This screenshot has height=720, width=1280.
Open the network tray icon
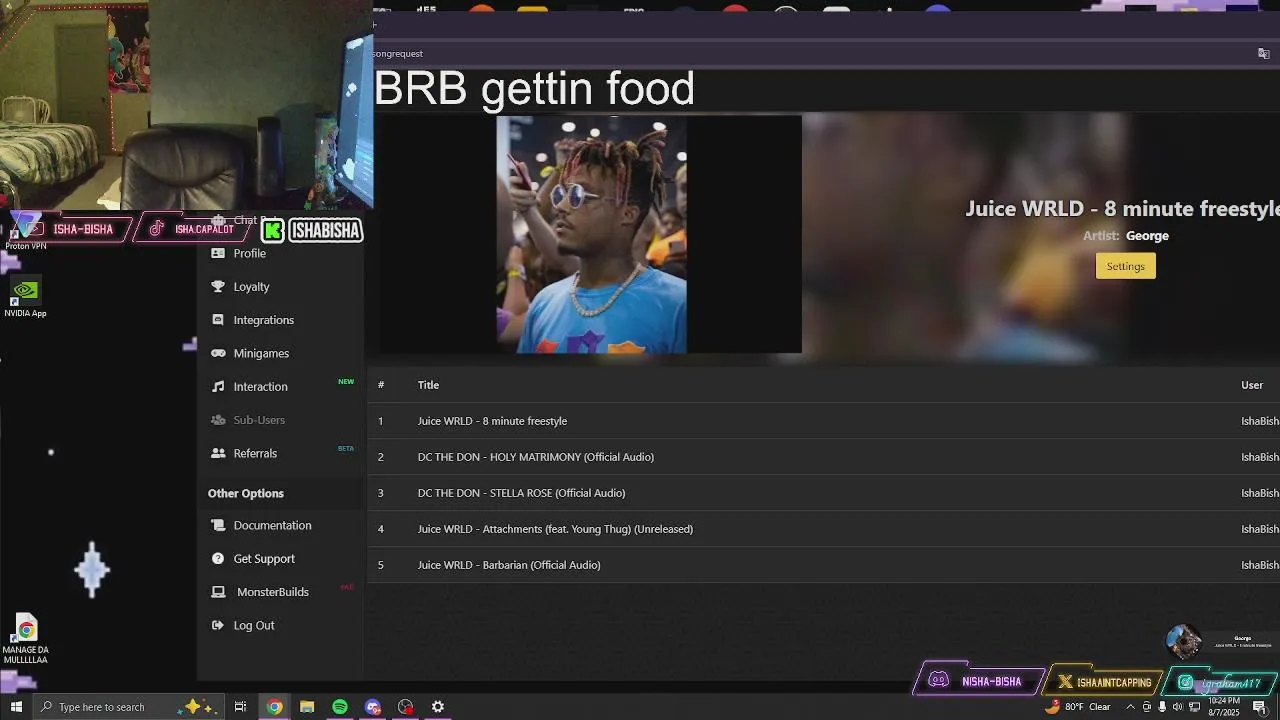[1194, 707]
